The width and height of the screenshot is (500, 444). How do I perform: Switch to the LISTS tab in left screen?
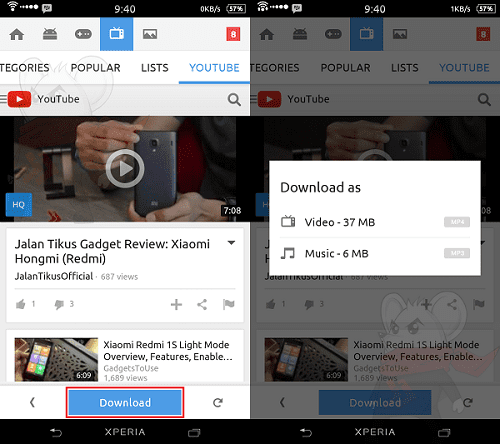[155, 68]
